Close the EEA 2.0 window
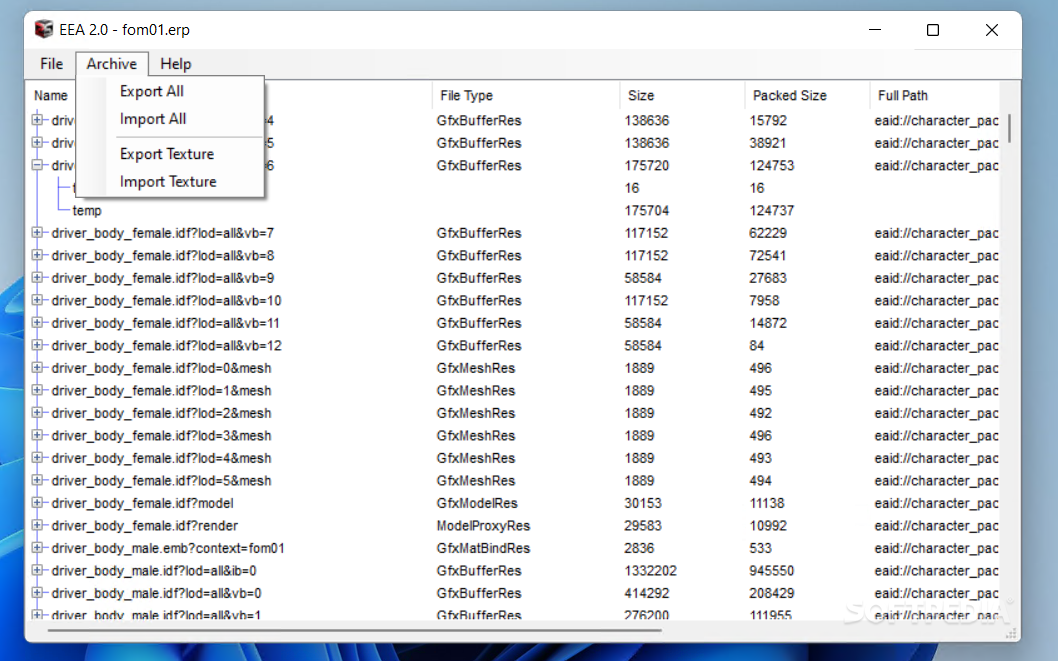 tap(992, 30)
